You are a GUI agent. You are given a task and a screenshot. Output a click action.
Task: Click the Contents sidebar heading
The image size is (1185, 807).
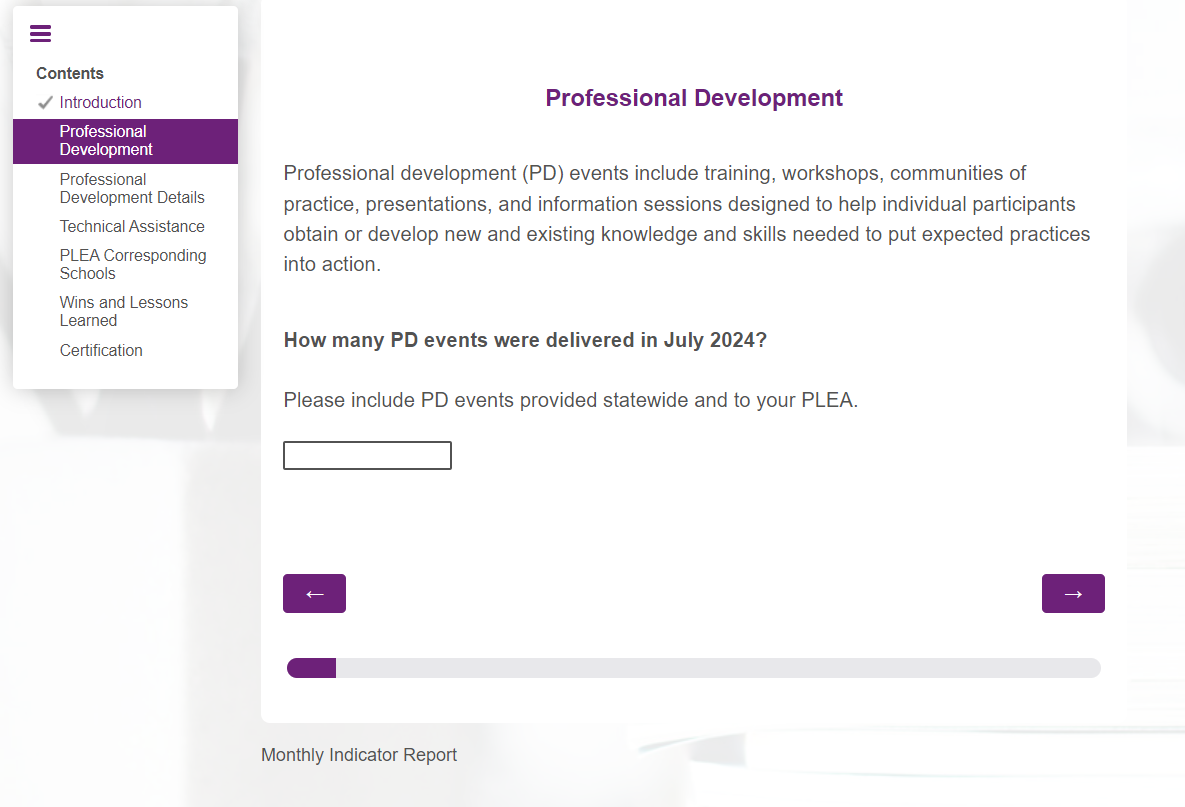[x=70, y=73]
